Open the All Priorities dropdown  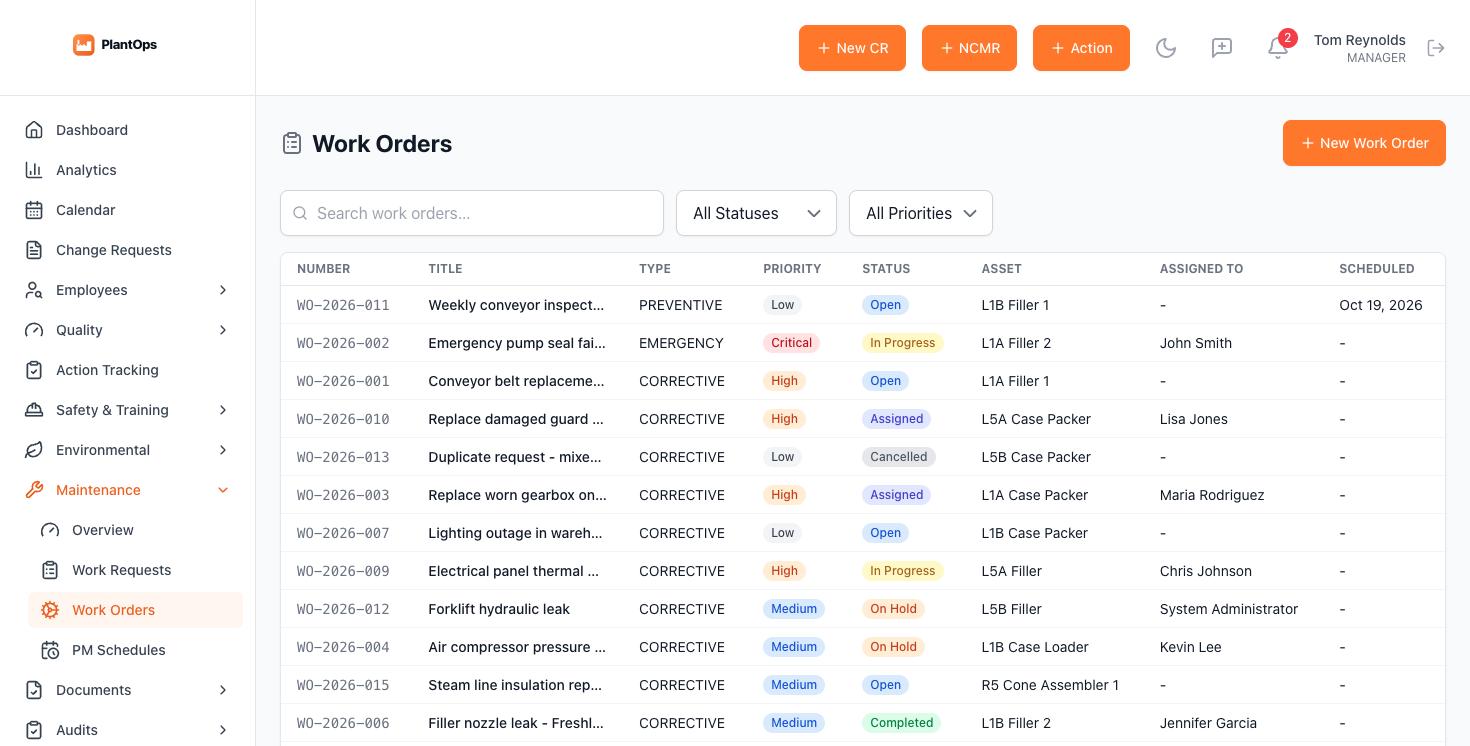[x=921, y=213]
